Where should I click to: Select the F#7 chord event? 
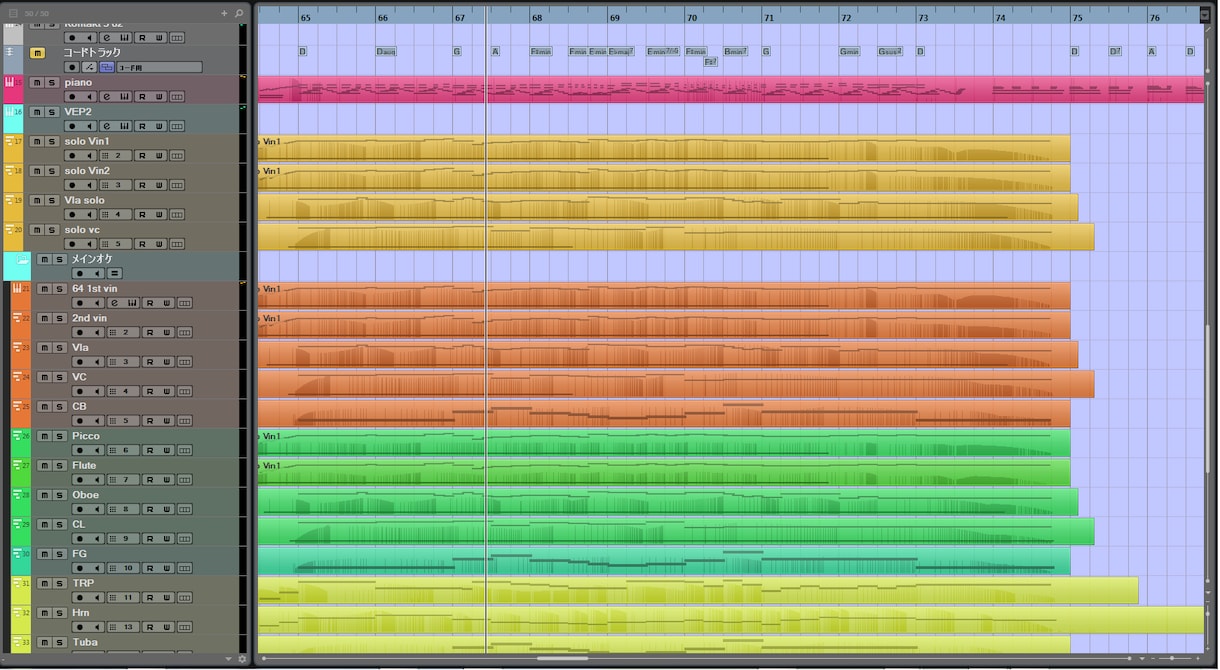pyautogui.click(x=710, y=62)
